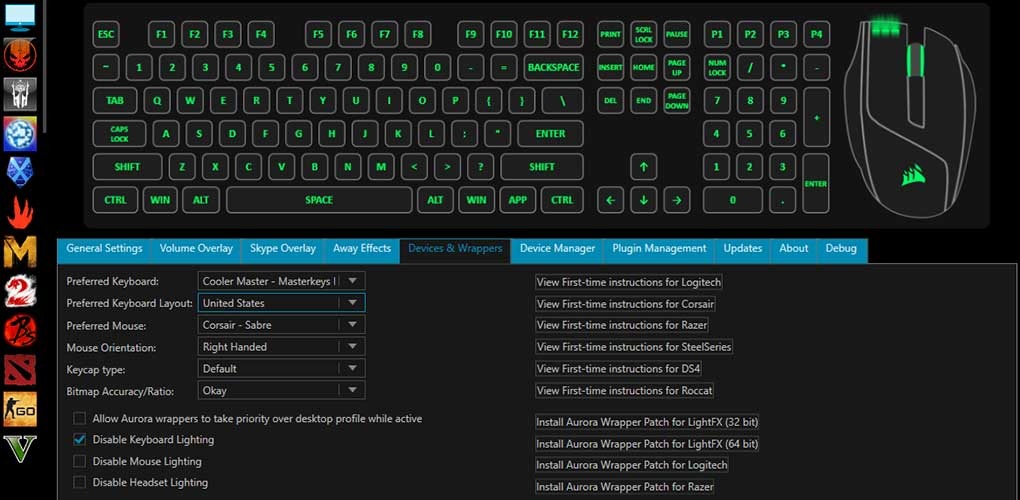Switch to the General Settings tab

tap(104, 249)
